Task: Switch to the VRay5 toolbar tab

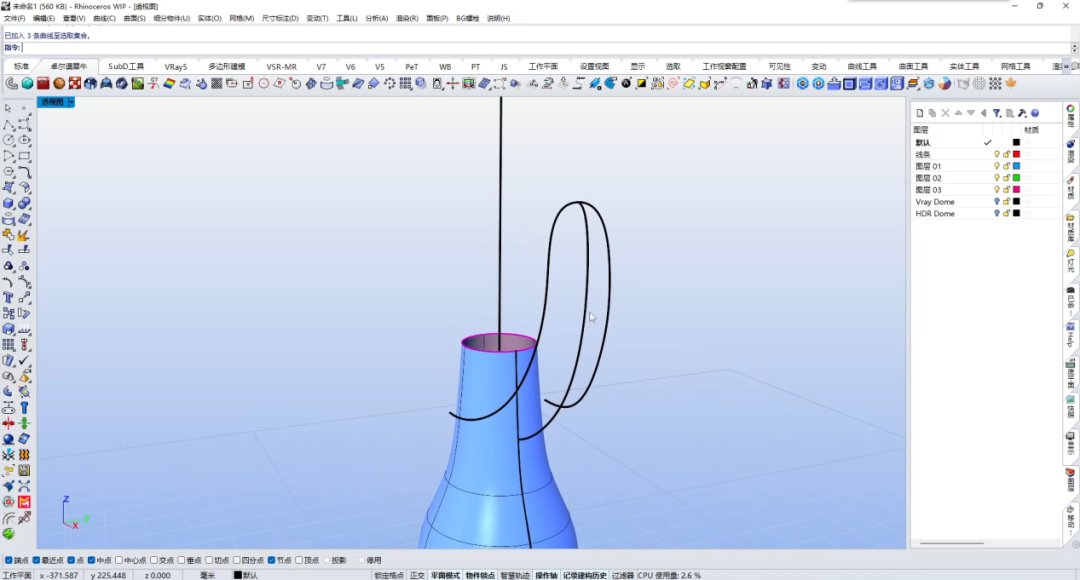Action: pyautogui.click(x=176, y=67)
